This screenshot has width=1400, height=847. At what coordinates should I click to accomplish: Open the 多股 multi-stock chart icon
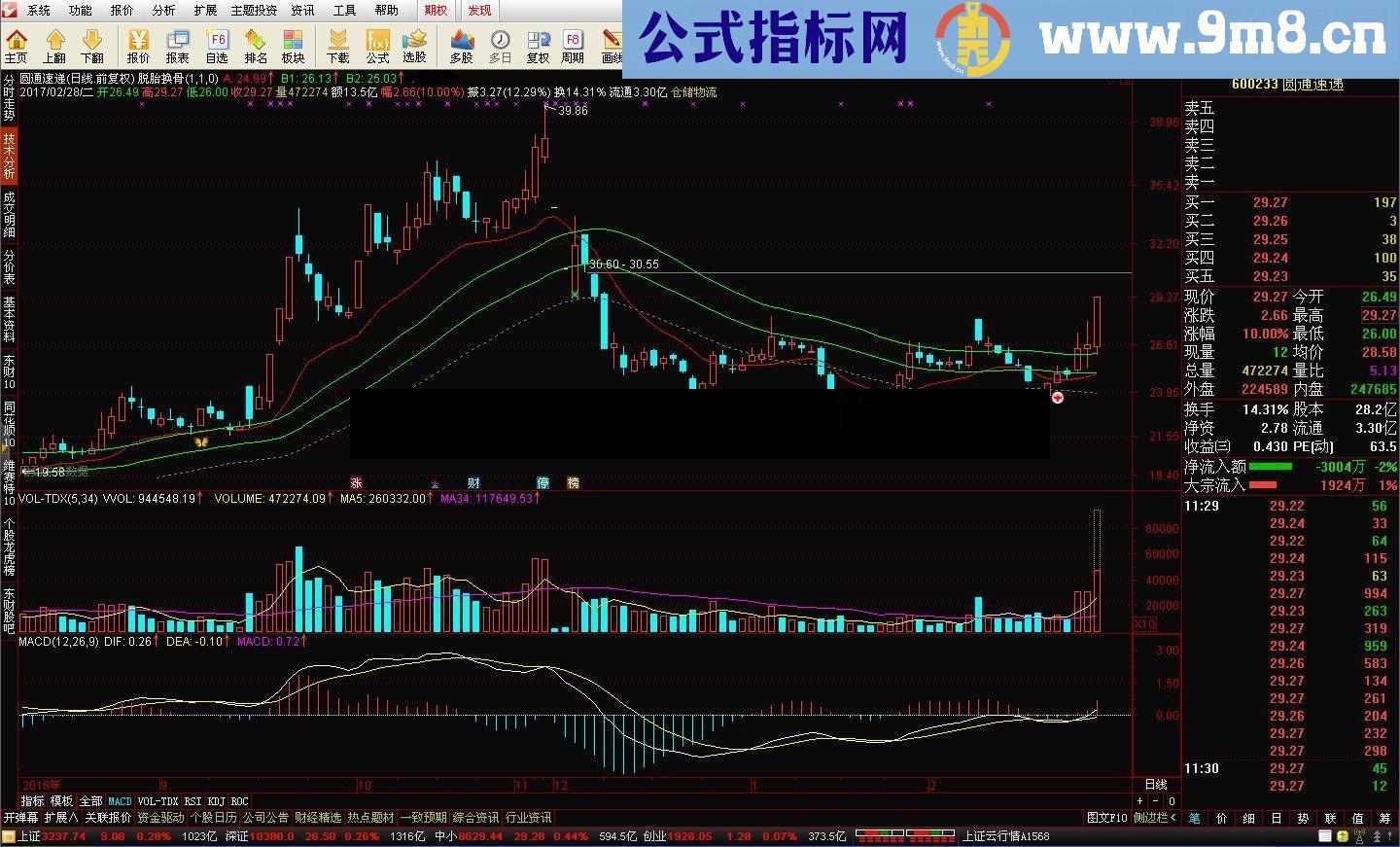point(462,45)
